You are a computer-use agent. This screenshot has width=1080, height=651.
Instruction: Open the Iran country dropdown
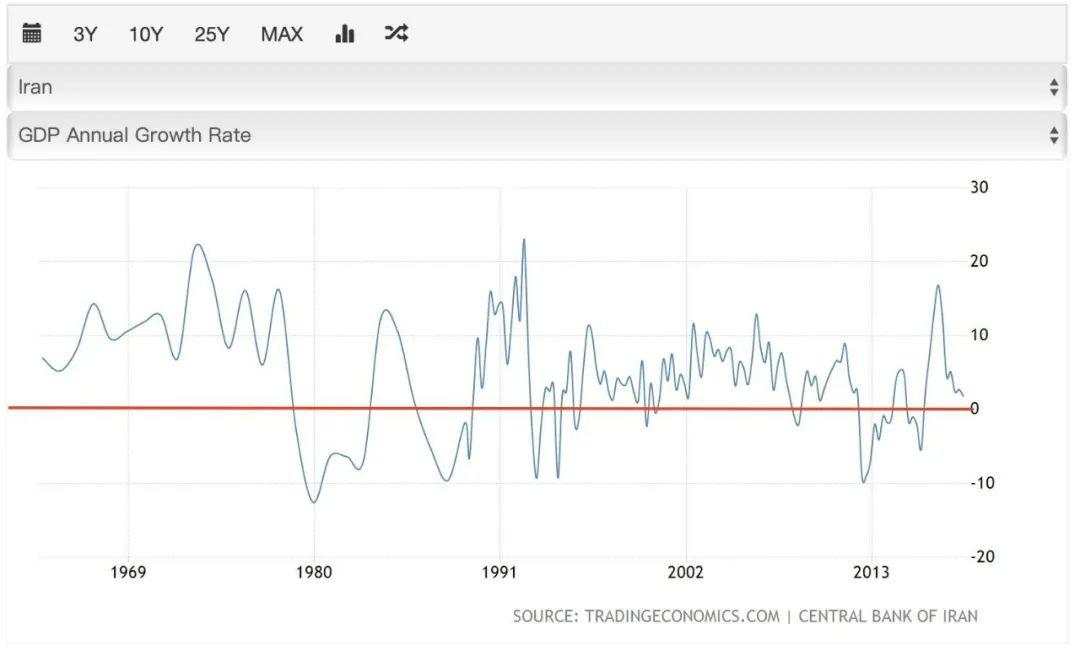pyautogui.click(x=537, y=87)
